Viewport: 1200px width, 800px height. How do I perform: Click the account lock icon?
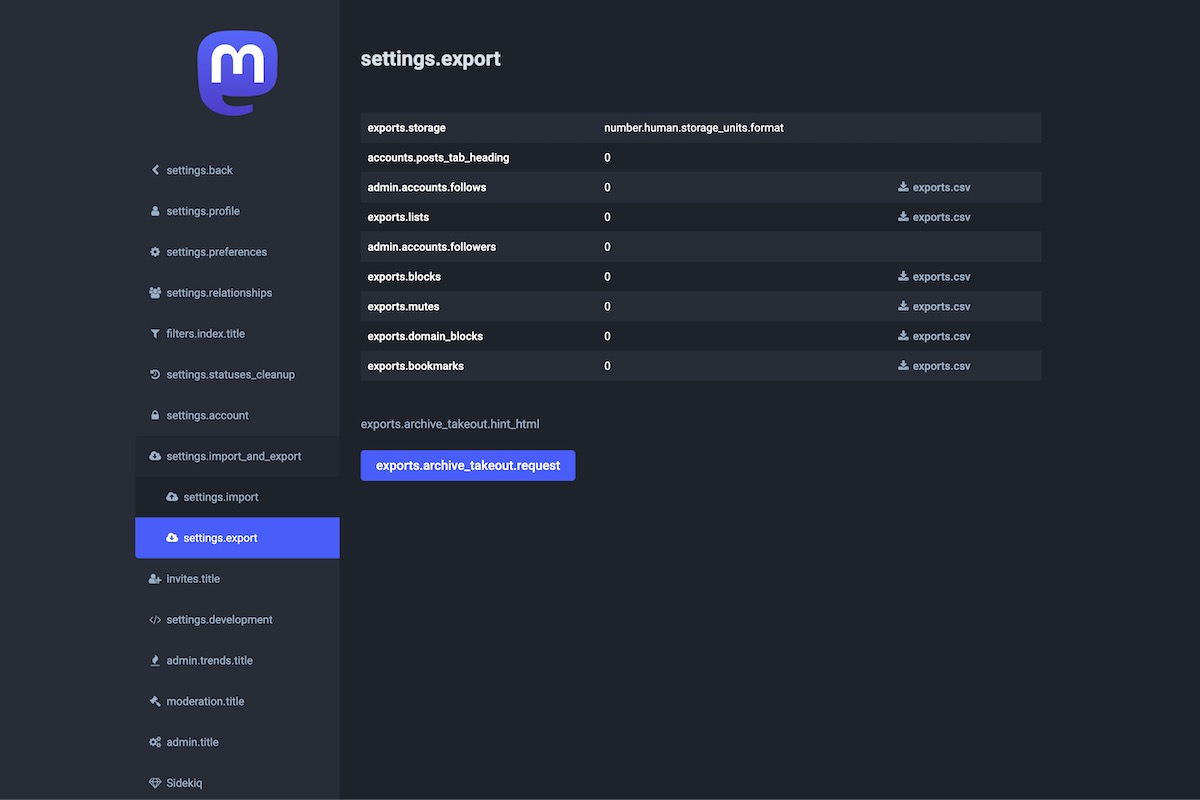point(155,416)
